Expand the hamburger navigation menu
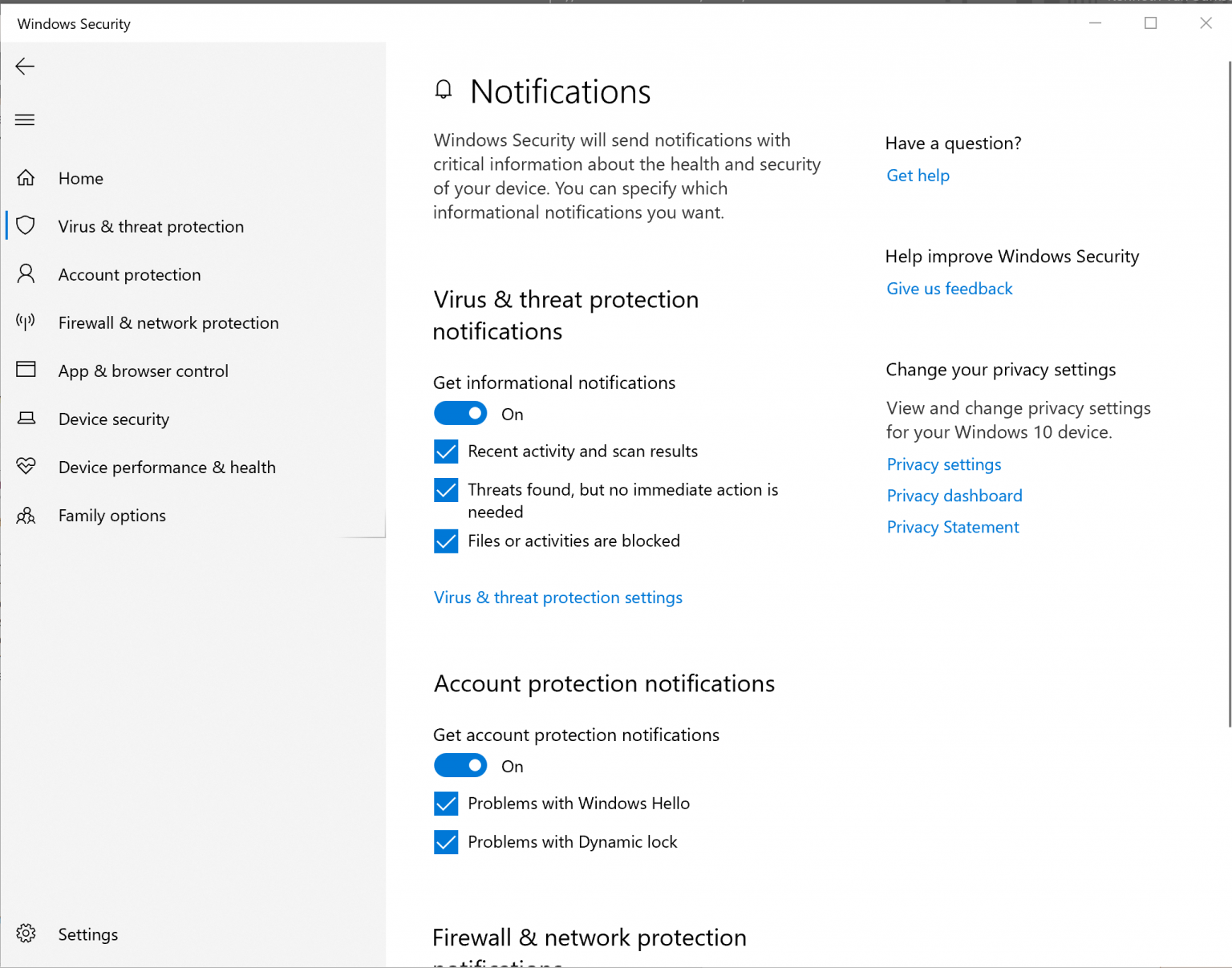This screenshot has height=968, width=1232. 25,120
